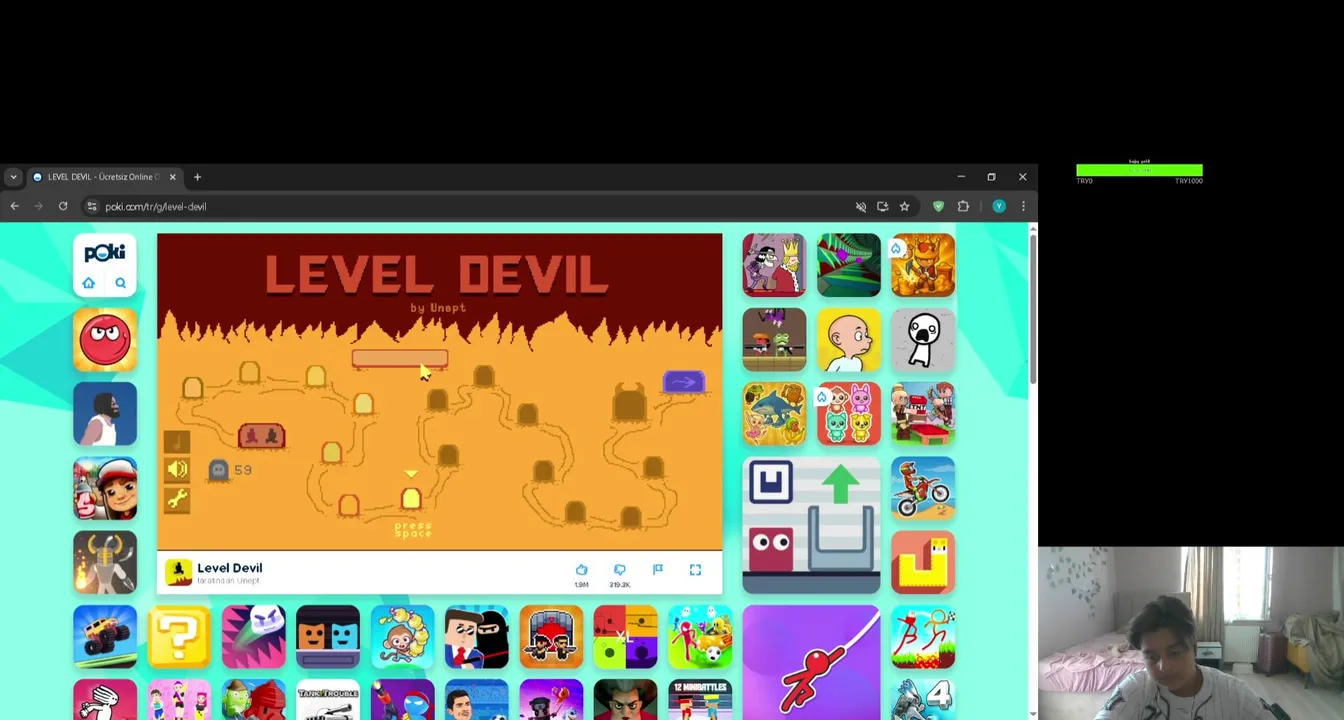Image resolution: width=1344 pixels, height=720 pixels.
Task: Click the purple arrow sign in the game
Action: click(684, 382)
